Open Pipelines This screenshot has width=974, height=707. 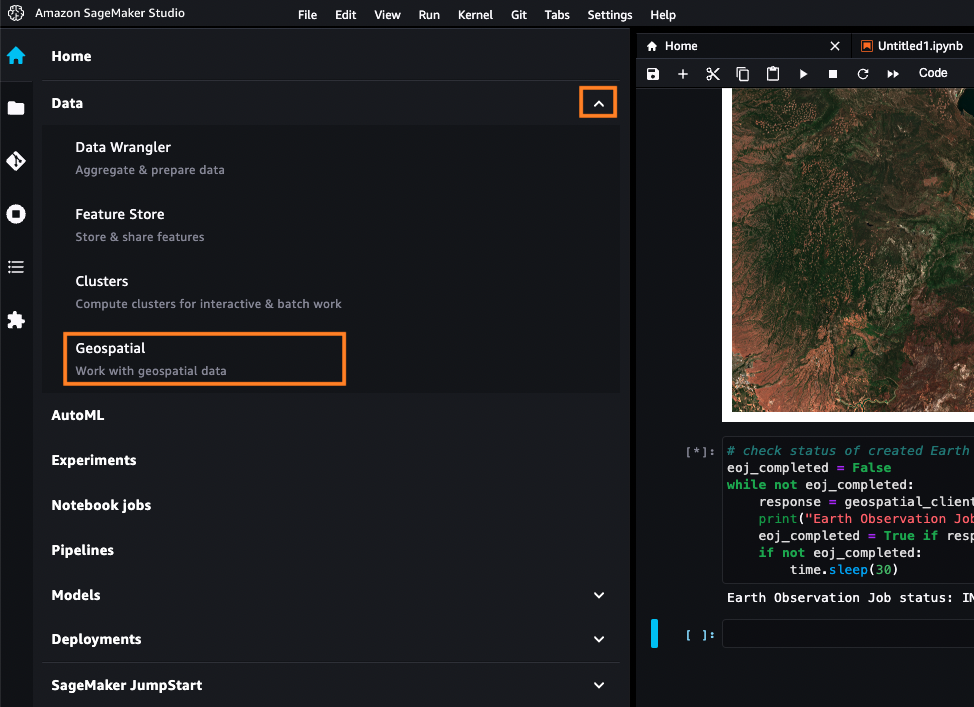tap(83, 550)
